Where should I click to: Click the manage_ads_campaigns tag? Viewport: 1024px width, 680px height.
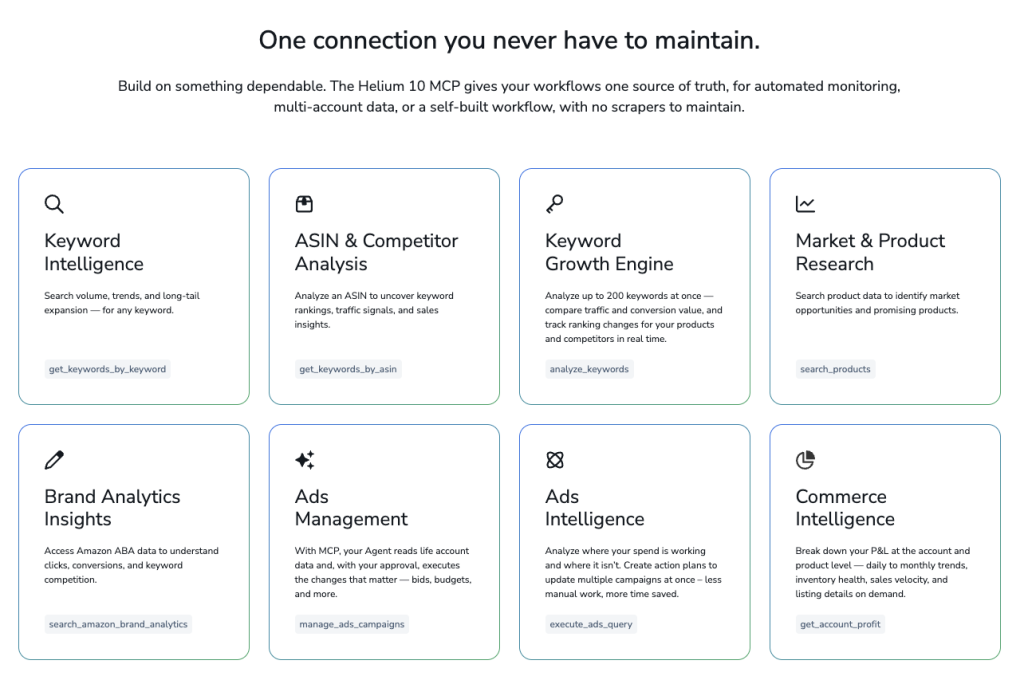pyautogui.click(x=352, y=624)
